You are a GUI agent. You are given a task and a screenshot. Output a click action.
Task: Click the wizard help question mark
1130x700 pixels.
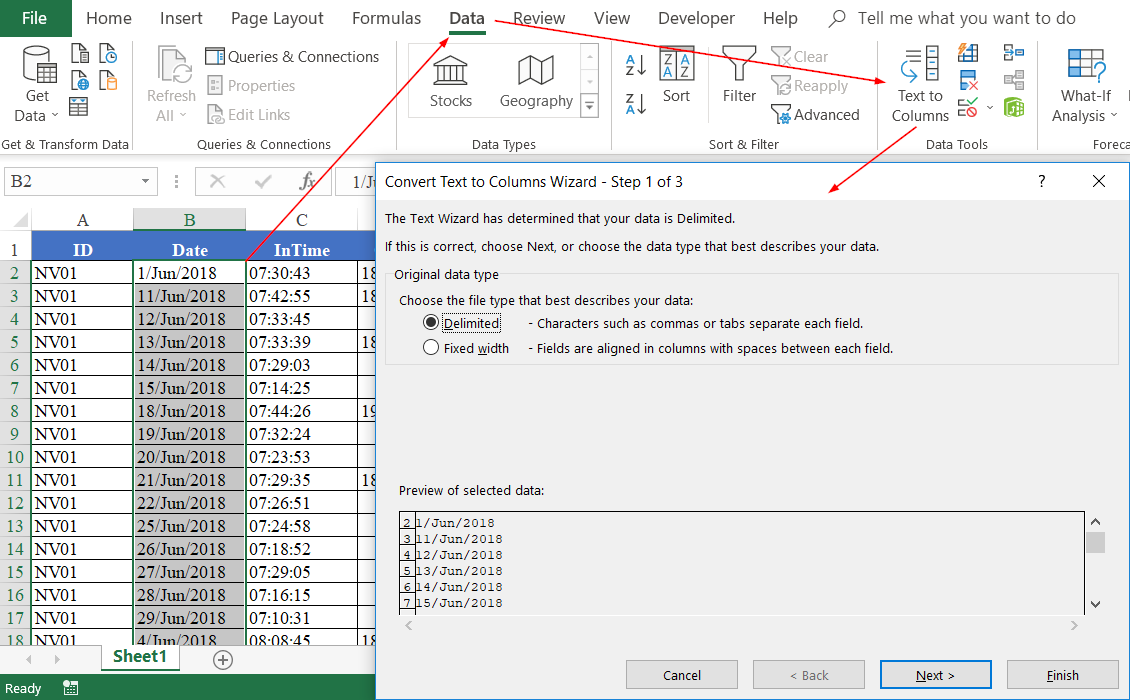pos(1041,182)
